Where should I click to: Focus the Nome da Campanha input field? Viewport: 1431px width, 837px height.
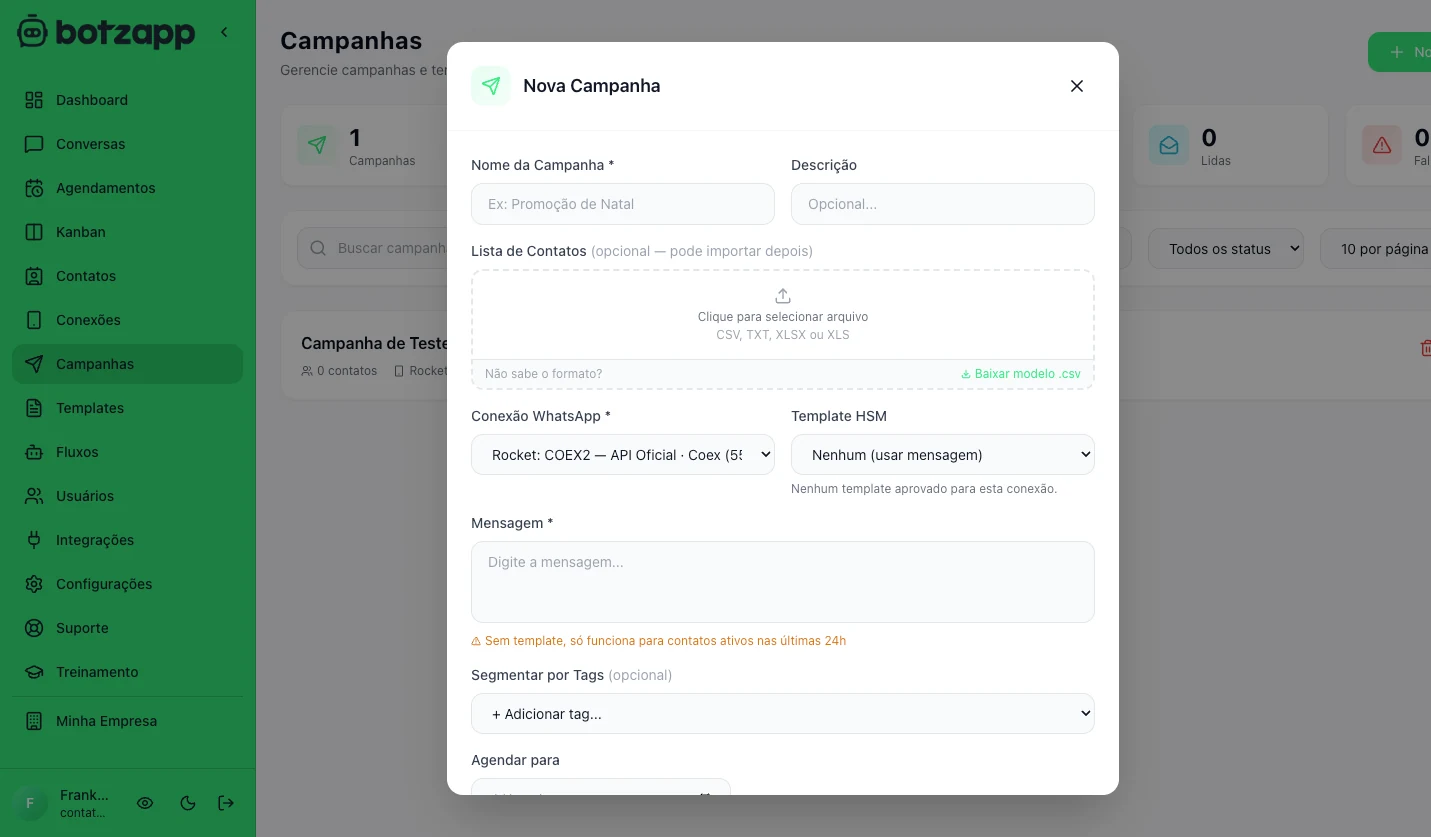(x=623, y=204)
